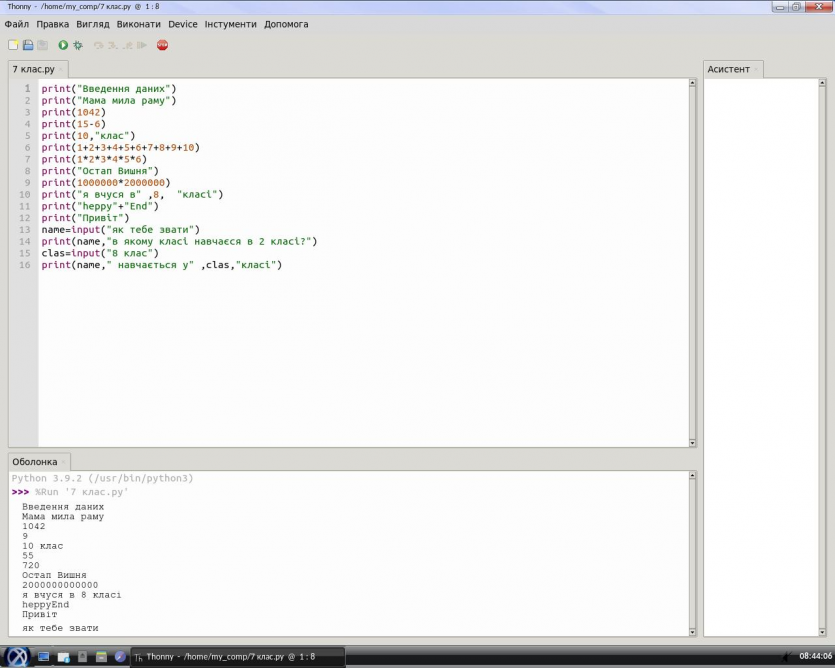Open the Файл menu
The height and width of the screenshot is (668, 835).
tap(16, 24)
